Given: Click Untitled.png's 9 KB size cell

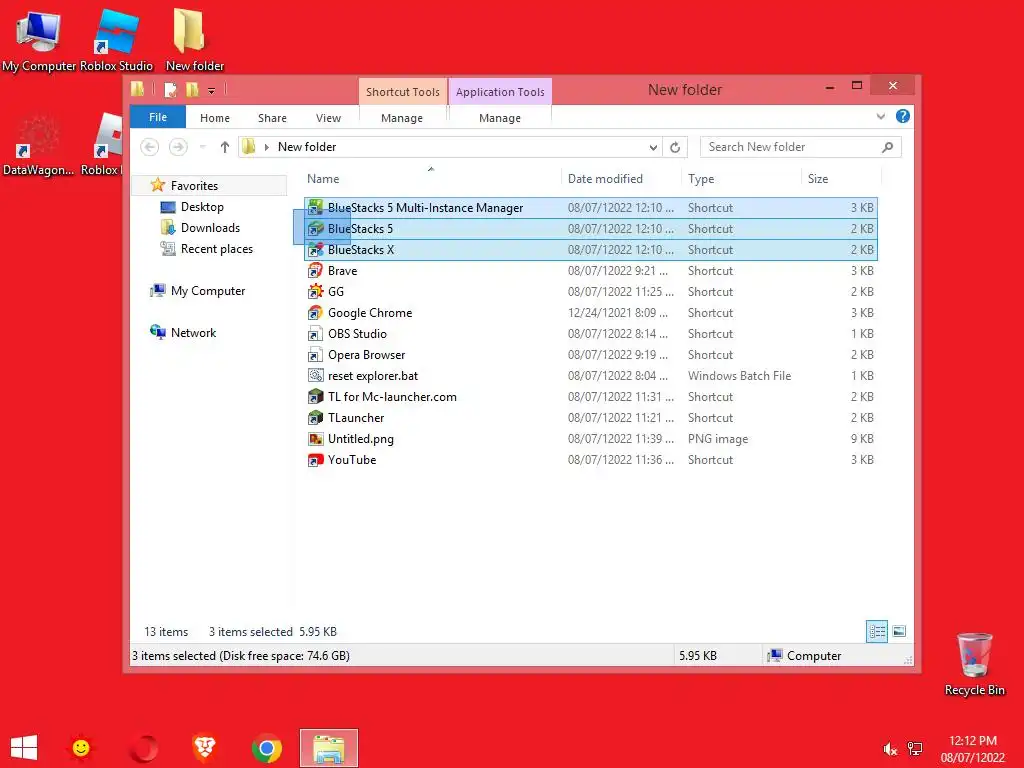Looking at the screenshot, I should click(862, 439).
